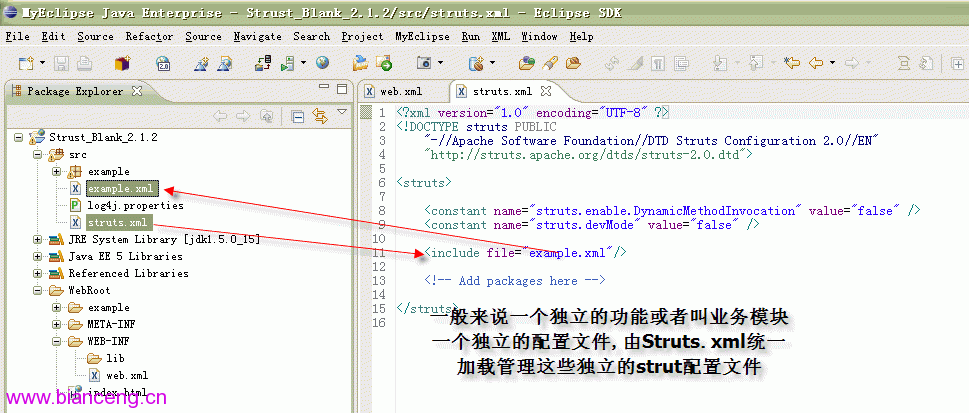Screen dimensions: 969x413
Task: Open the MyEclipse menu
Action: click(422, 36)
